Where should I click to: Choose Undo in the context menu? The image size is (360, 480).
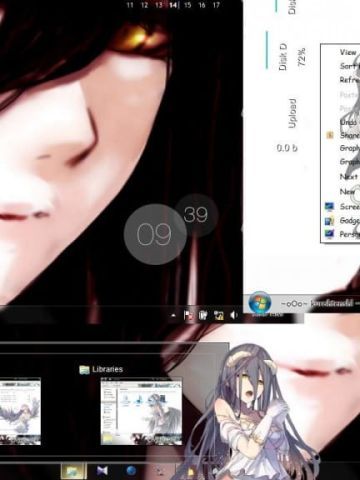pyautogui.click(x=349, y=122)
